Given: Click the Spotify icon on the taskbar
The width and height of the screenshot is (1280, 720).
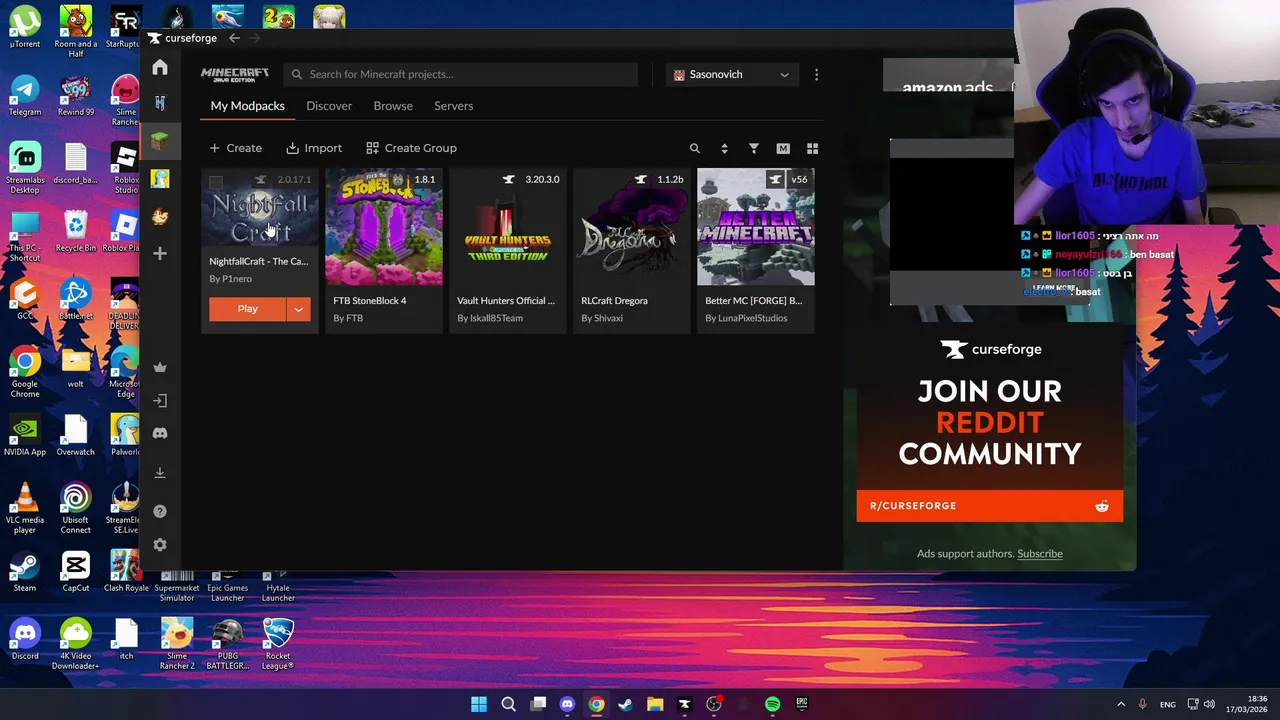Looking at the screenshot, I should click(773, 704).
